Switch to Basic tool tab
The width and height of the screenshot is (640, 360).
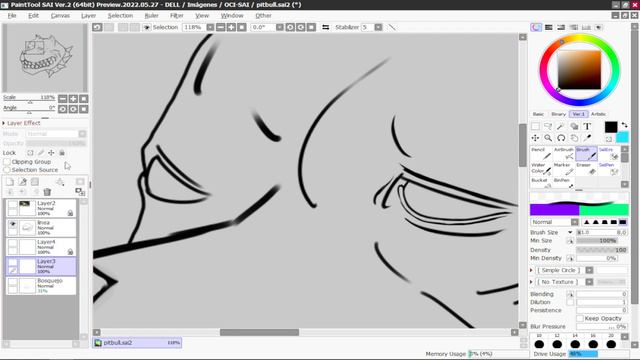(538, 114)
